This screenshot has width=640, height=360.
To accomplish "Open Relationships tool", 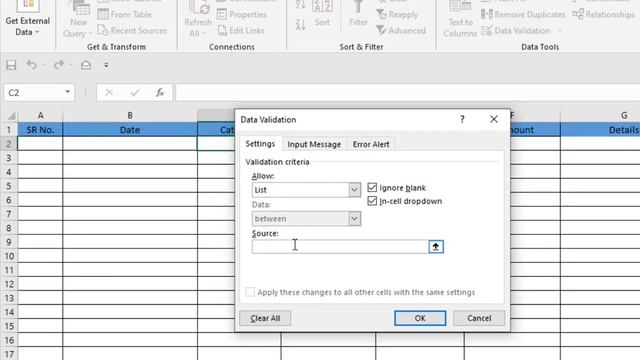I will point(604,14).
